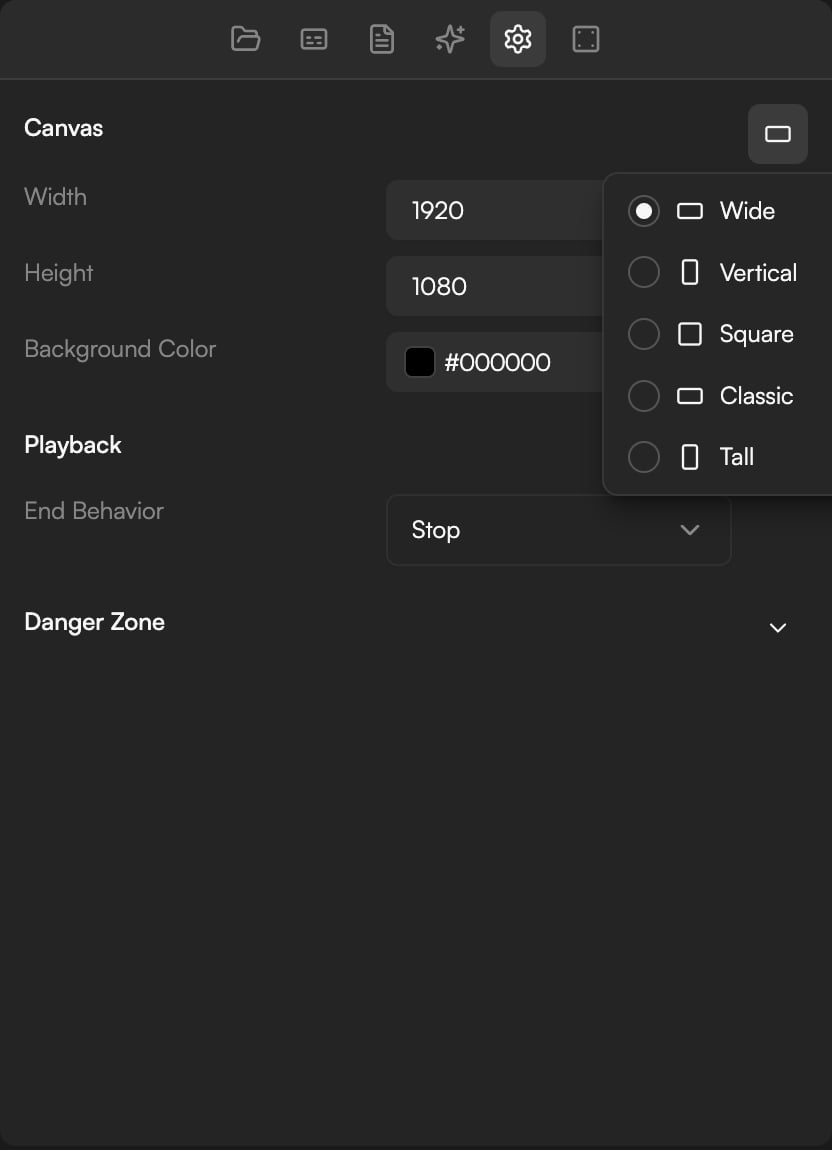This screenshot has width=832, height=1150.
Task: Click the Vertical portrait rectangle icon
Action: (690, 273)
